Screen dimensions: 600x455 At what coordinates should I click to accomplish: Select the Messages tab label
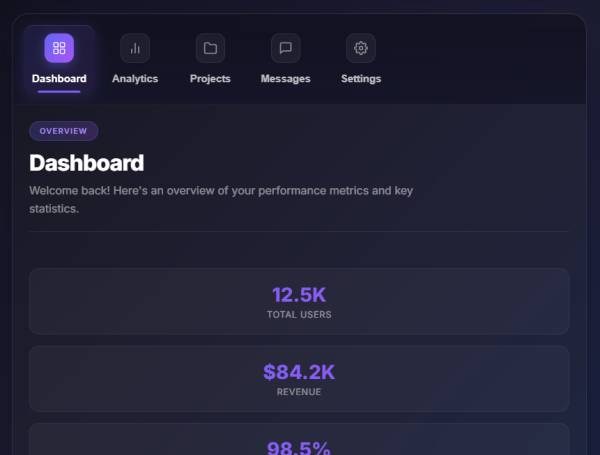(x=285, y=79)
